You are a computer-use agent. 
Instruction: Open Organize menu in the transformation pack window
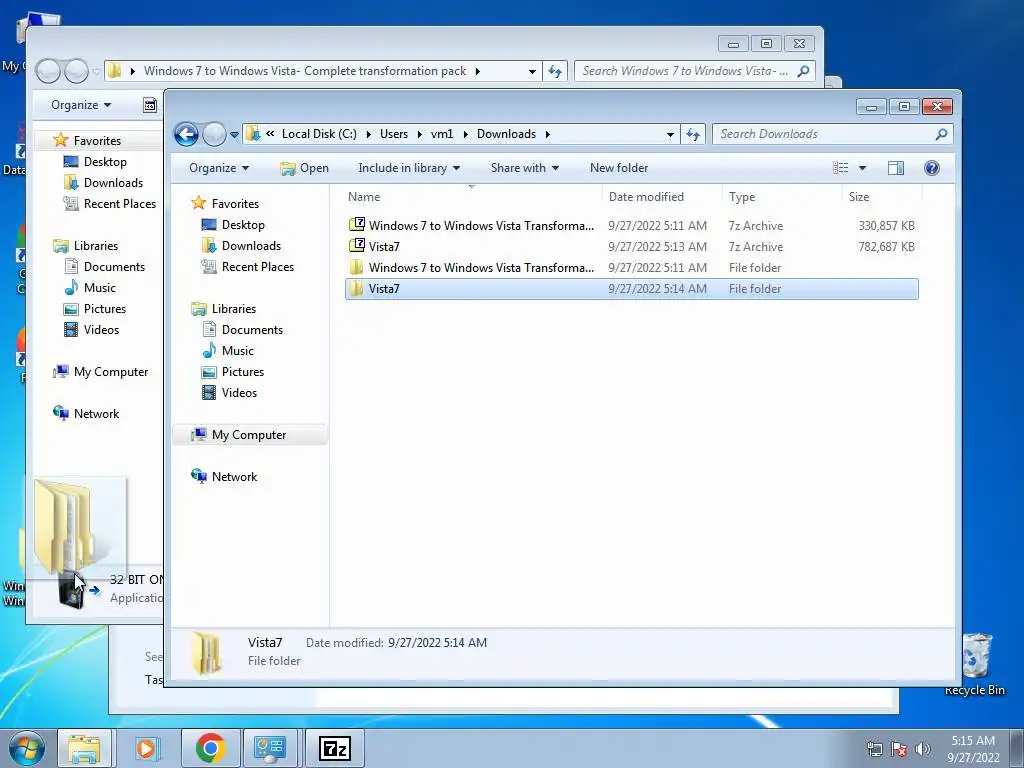[81, 105]
